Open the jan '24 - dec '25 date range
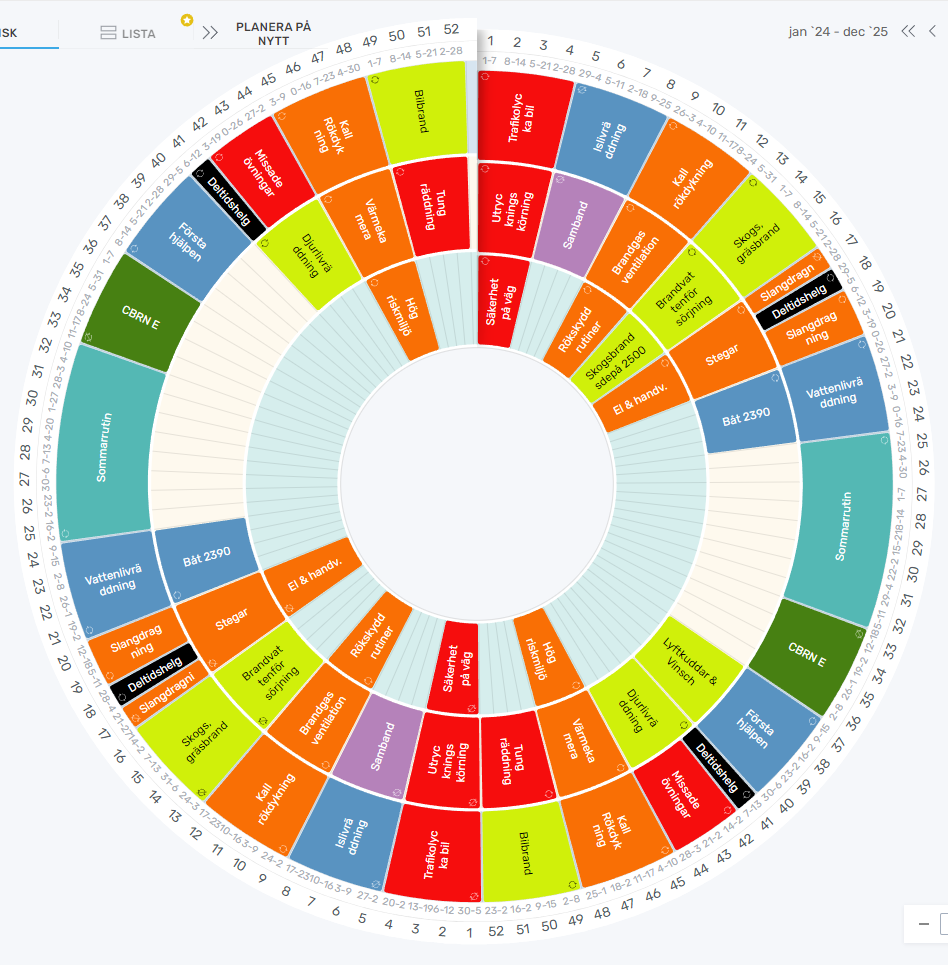The image size is (948, 965). pyautogui.click(x=838, y=32)
